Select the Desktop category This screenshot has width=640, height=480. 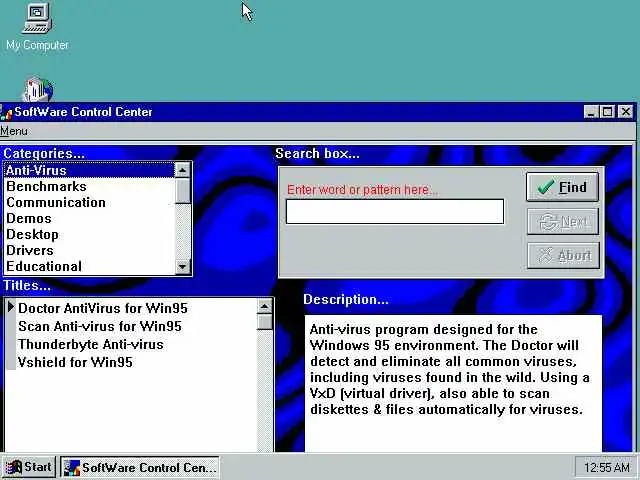click(x=89, y=234)
